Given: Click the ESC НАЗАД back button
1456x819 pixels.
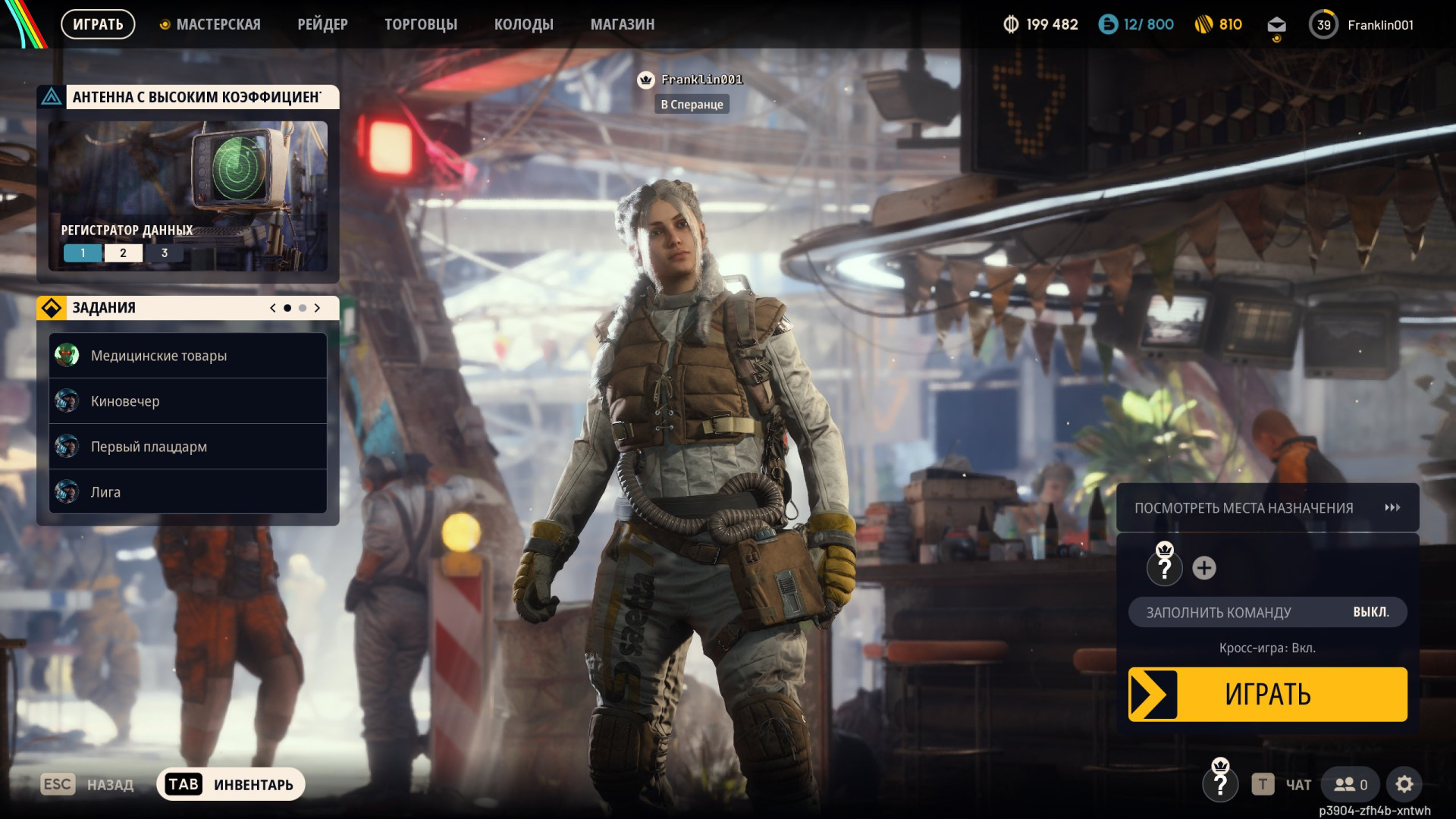Looking at the screenshot, I should 87,784.
